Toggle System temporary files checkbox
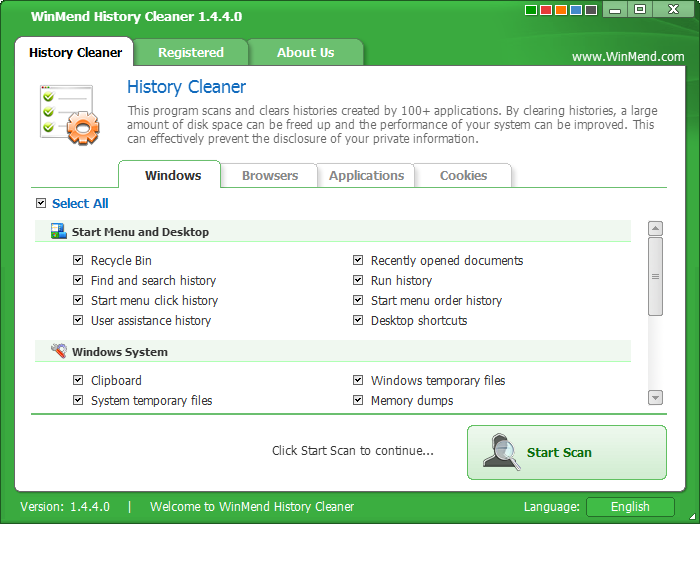Screen dimensions: 700x574 coord(78,400)
